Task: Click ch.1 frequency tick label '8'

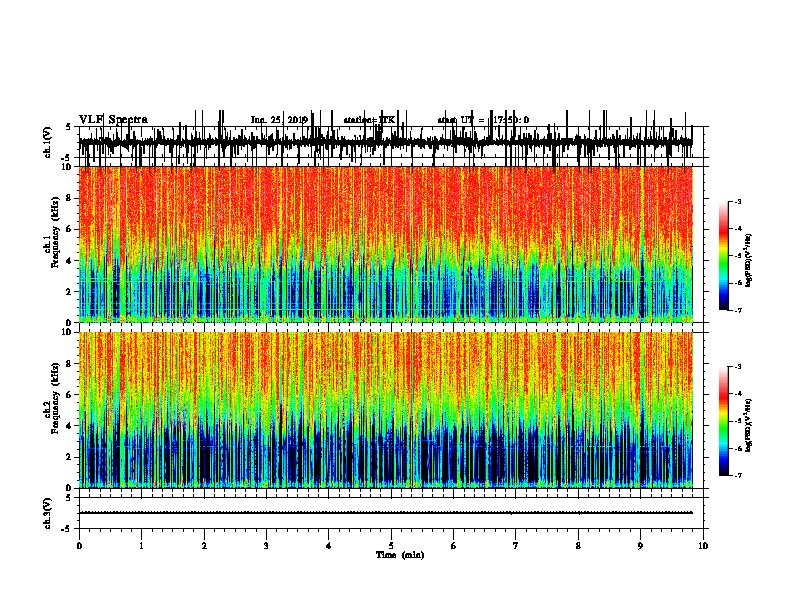Action: click(69, 198)
